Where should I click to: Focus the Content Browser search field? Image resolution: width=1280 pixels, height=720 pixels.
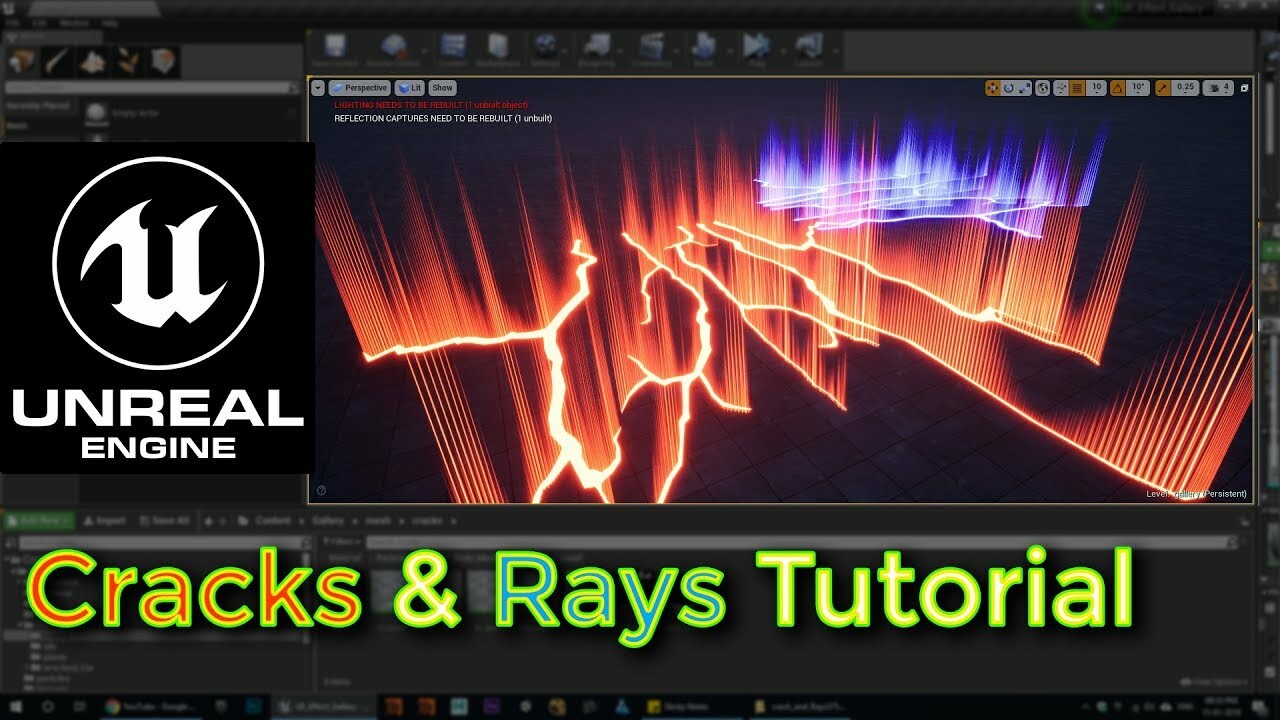(x=800, y=542)
